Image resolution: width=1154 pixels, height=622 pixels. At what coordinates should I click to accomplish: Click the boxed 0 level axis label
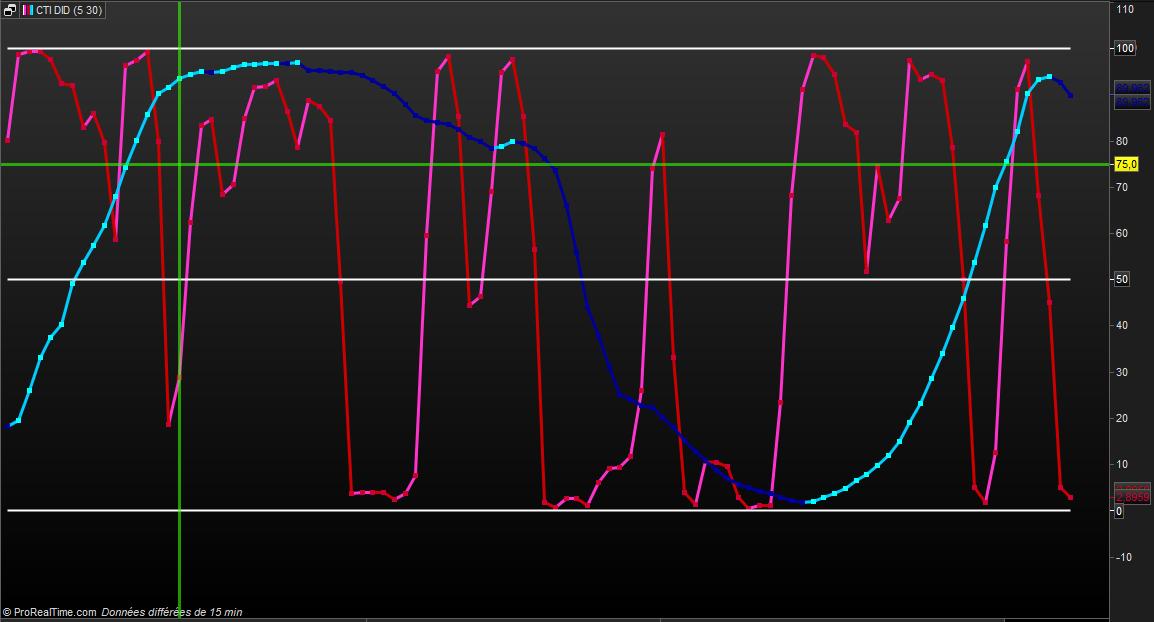pyautogui.click(x=1119, y=511)
